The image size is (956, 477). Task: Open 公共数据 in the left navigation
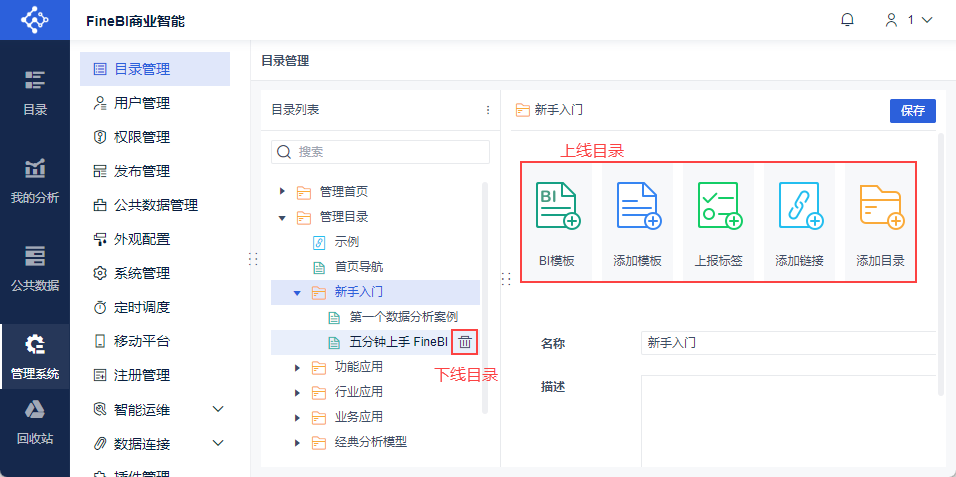[x=35, y=269]
